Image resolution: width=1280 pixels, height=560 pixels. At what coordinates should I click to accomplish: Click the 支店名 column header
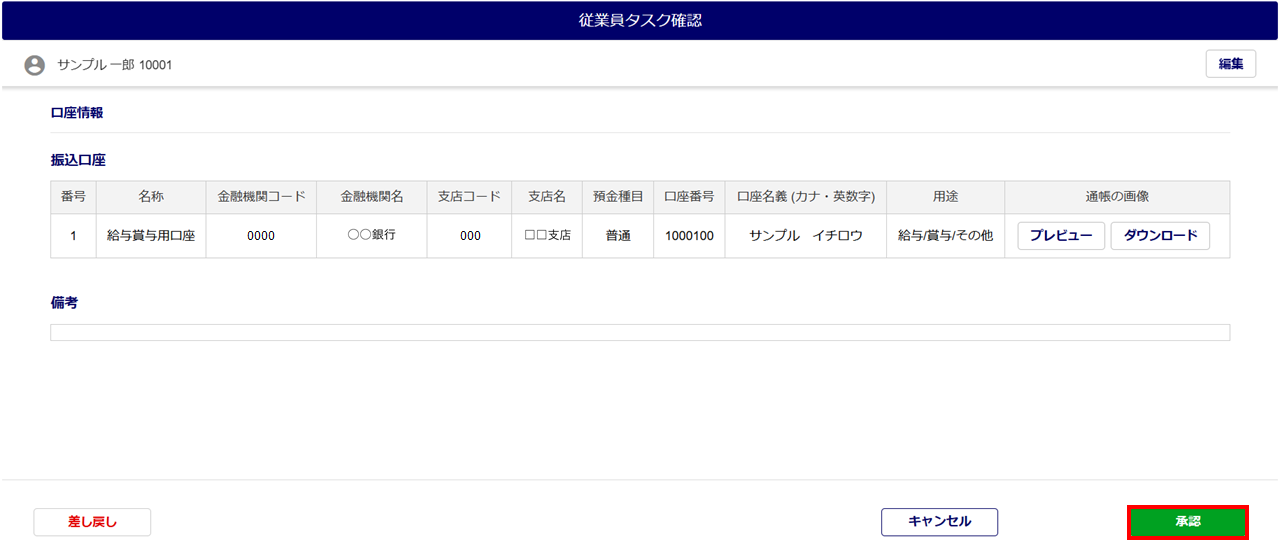(x=547, y=197)
